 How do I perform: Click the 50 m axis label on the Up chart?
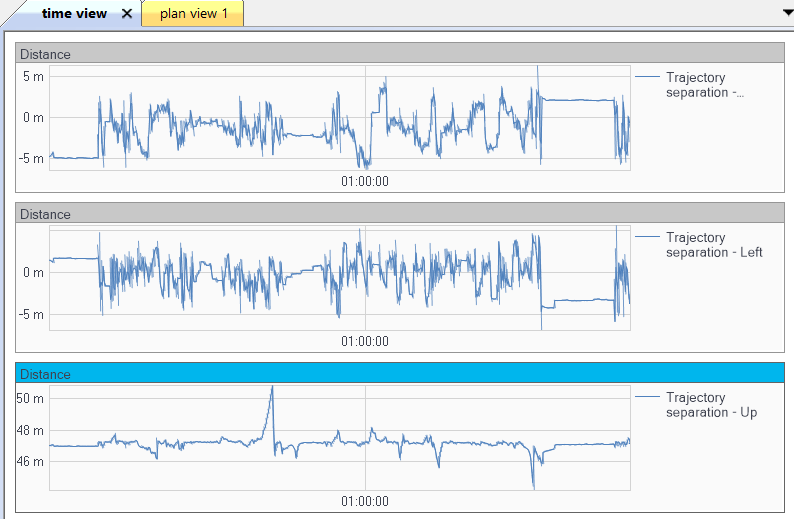(x=32, y=398)
